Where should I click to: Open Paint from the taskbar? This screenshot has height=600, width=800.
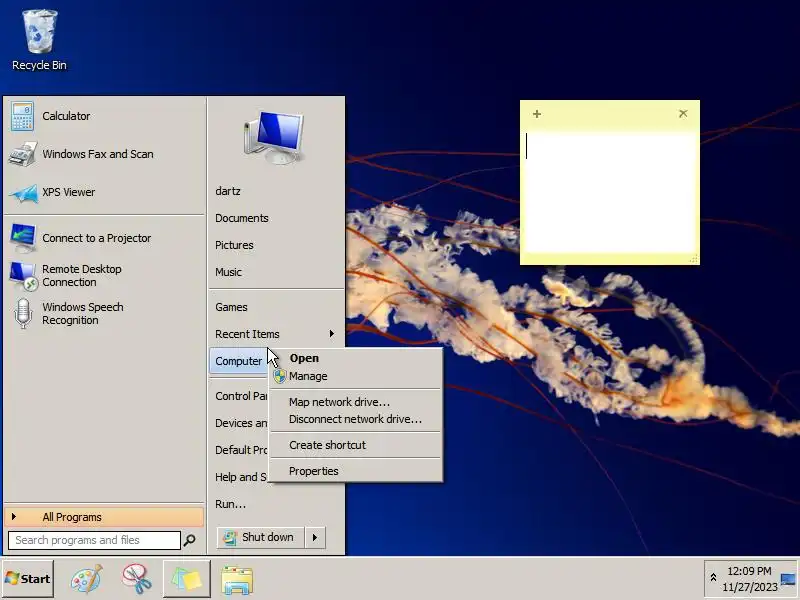[86, 579]
